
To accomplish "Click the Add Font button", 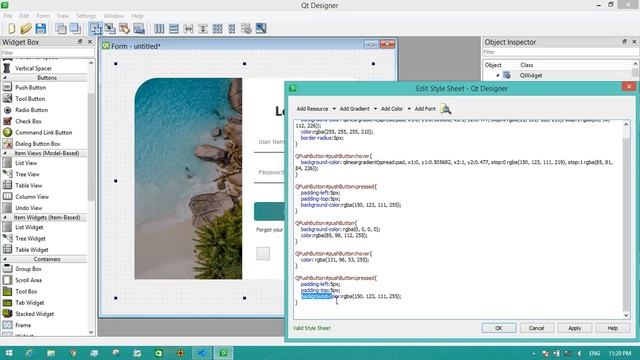I will point(425,109).
